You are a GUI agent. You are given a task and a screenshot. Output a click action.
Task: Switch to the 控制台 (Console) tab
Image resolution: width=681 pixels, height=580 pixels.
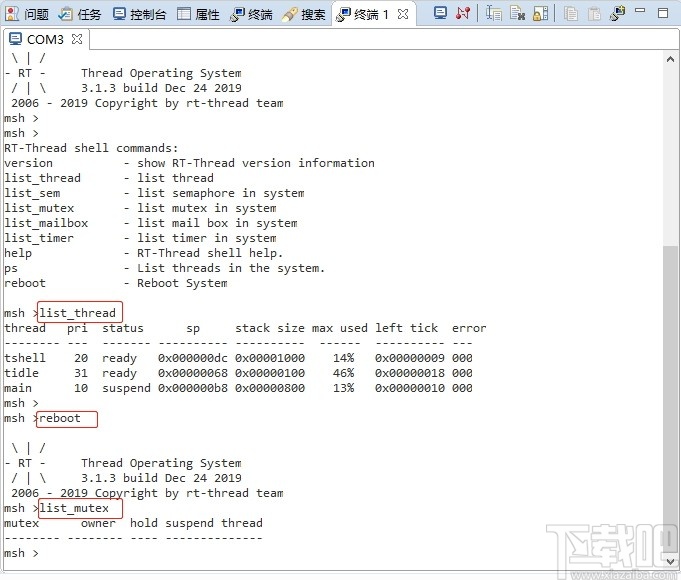pyautogui.click(x=139, y=14)
